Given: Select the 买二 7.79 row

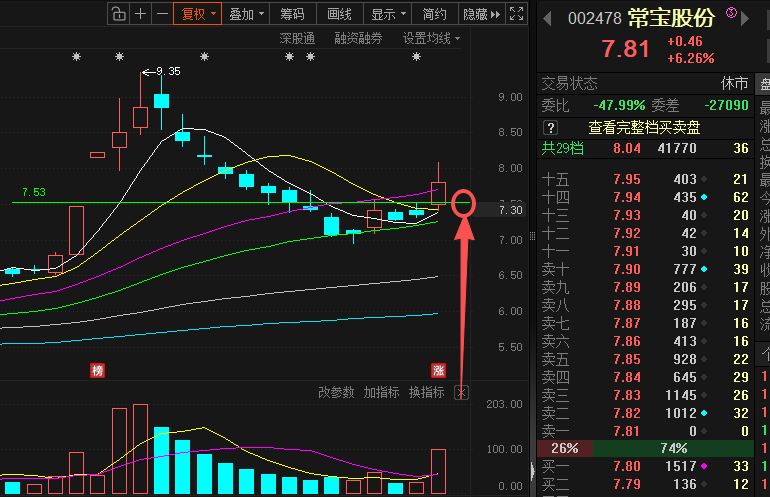Looking at the screenshot, I should point(645,484).
